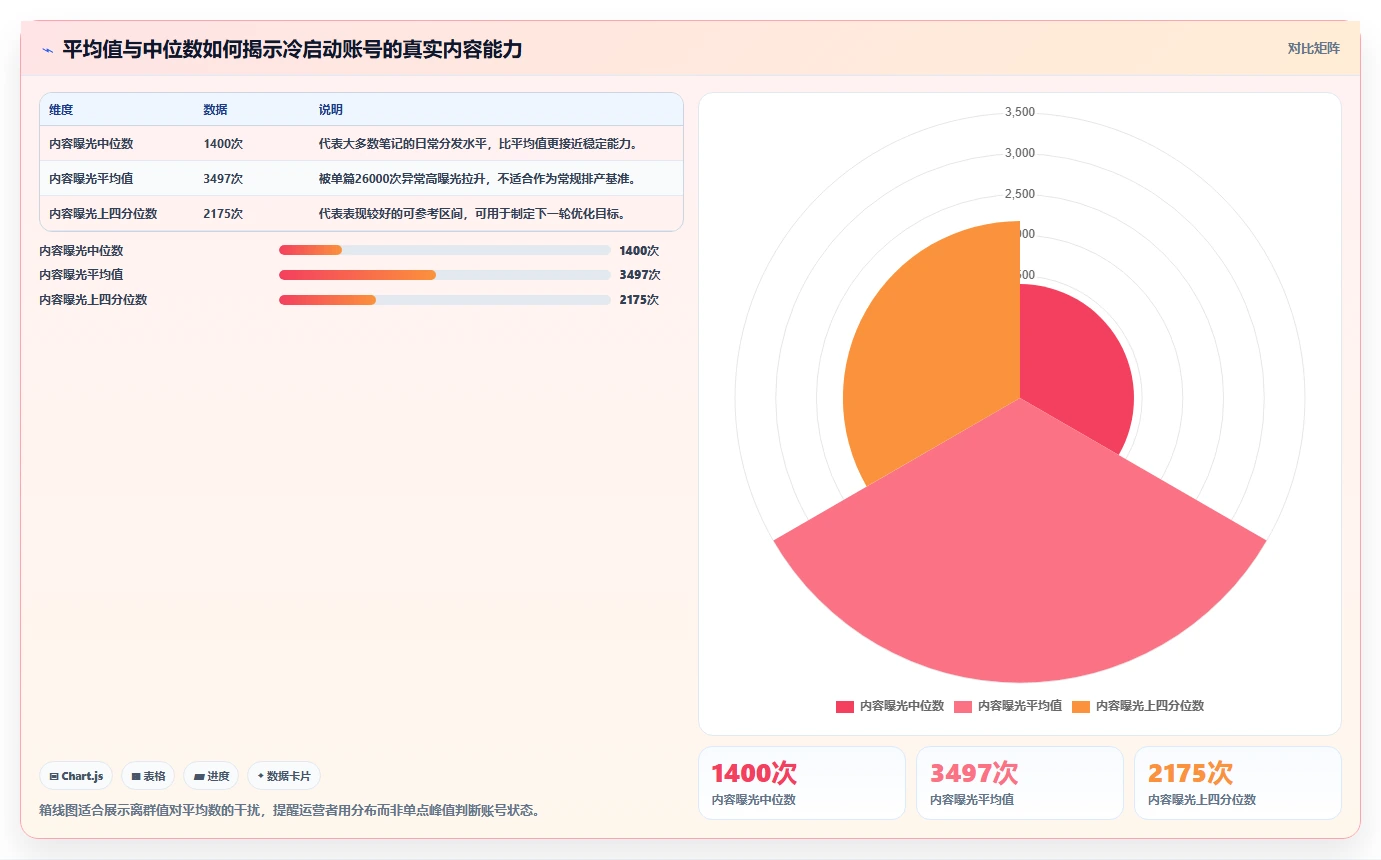
Task: Select the 表格 chip
Action: (x=148, y=776)
